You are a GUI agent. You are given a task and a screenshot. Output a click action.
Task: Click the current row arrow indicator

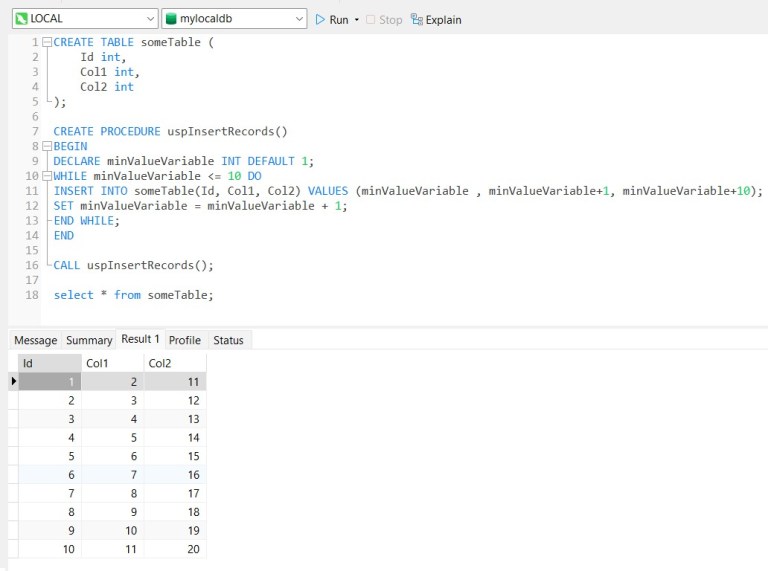pyautogui.click(x=14, y=381)
